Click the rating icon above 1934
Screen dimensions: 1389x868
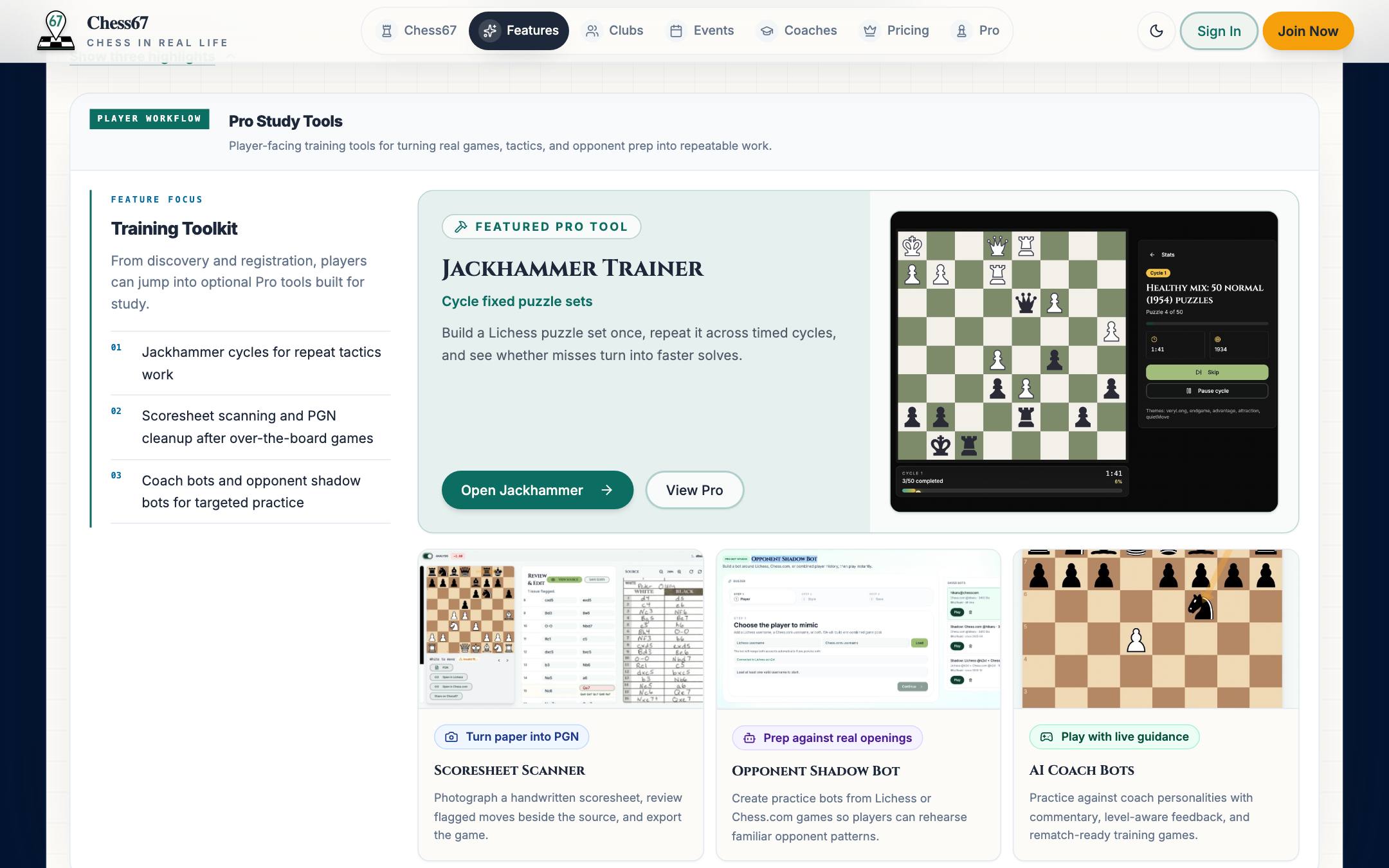coord(1217,339)
